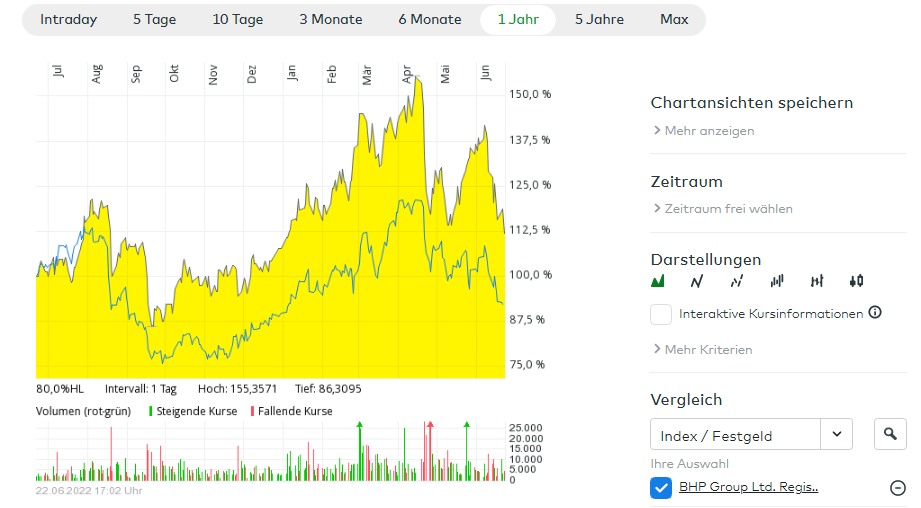Switch to the solid line chart icon

coord(697,282)
